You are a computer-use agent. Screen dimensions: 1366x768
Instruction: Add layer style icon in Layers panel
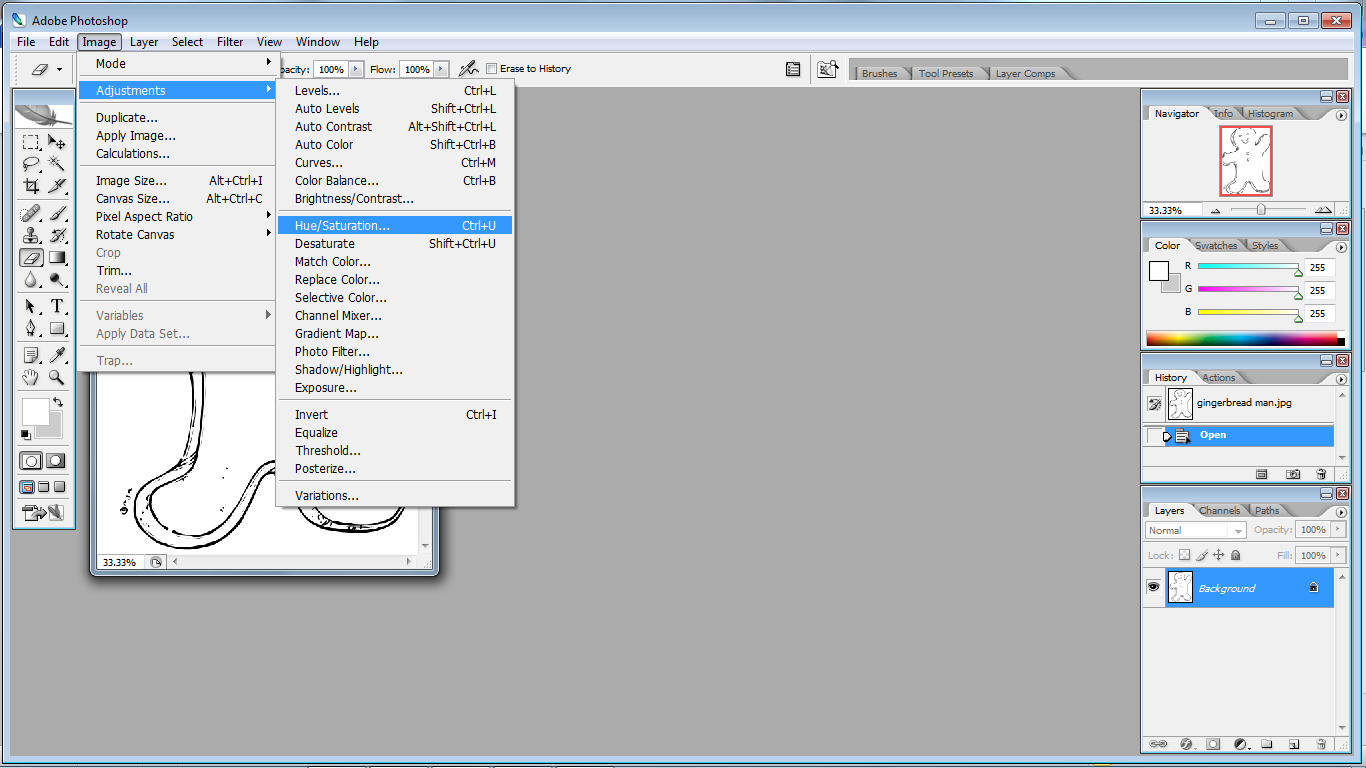pyautogui.click(x=1186, y=744)
